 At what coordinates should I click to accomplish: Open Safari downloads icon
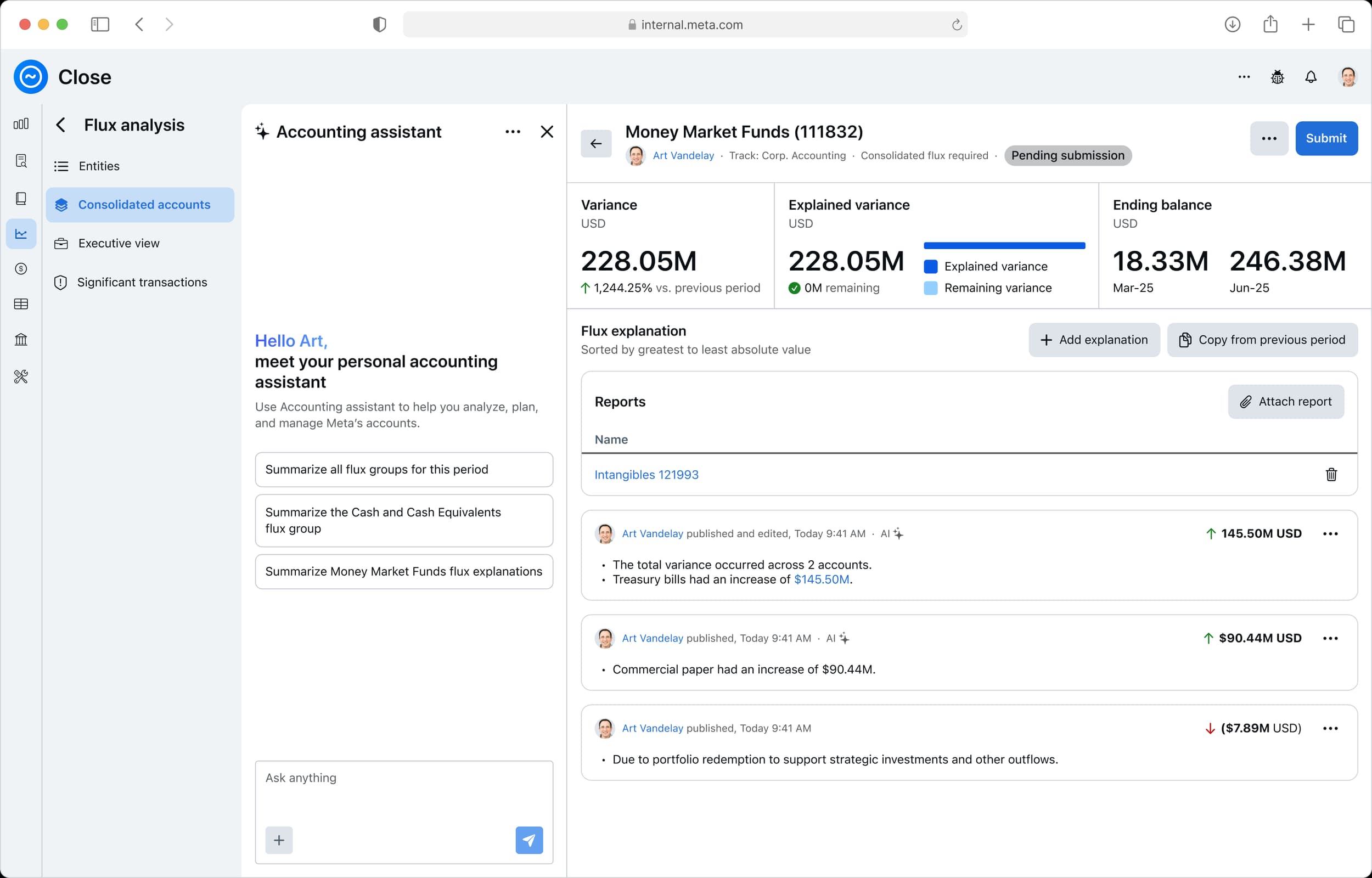[1233, 25]
